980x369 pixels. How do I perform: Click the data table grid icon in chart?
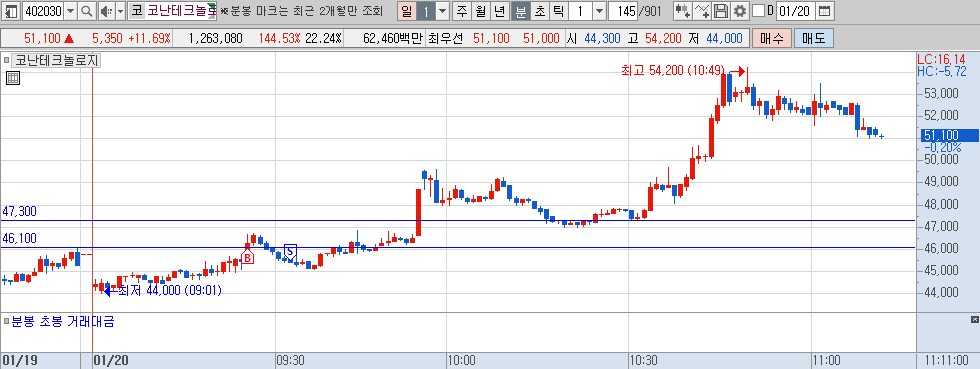point(12,78)
